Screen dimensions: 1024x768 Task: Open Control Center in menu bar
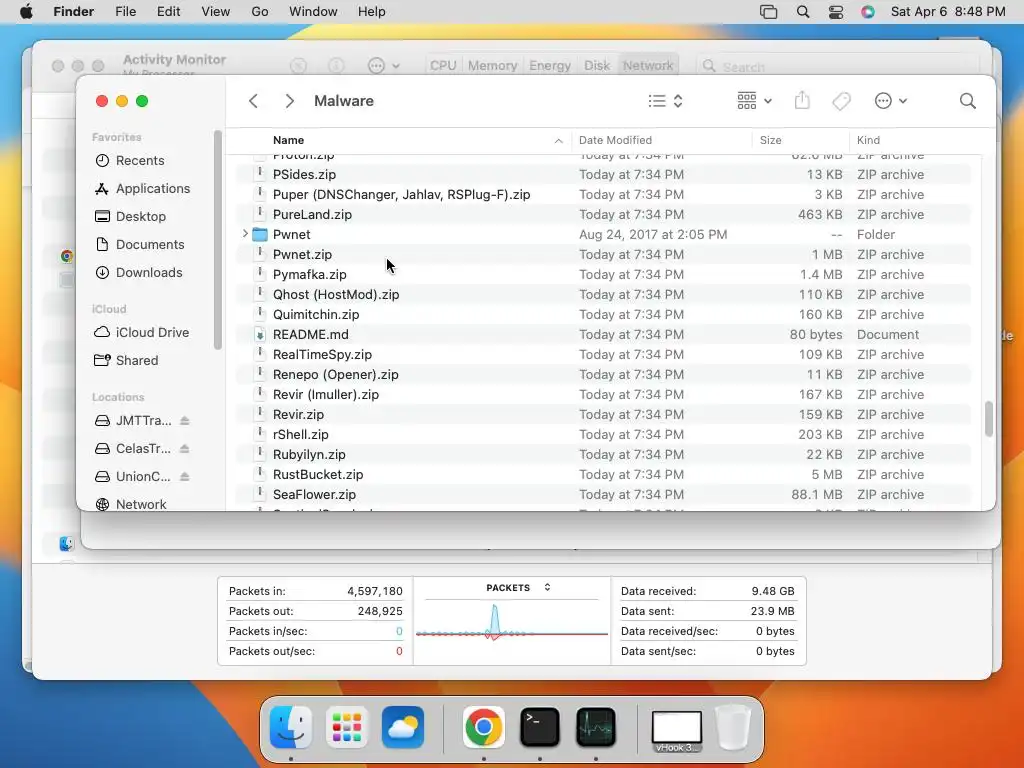[836, 12]
